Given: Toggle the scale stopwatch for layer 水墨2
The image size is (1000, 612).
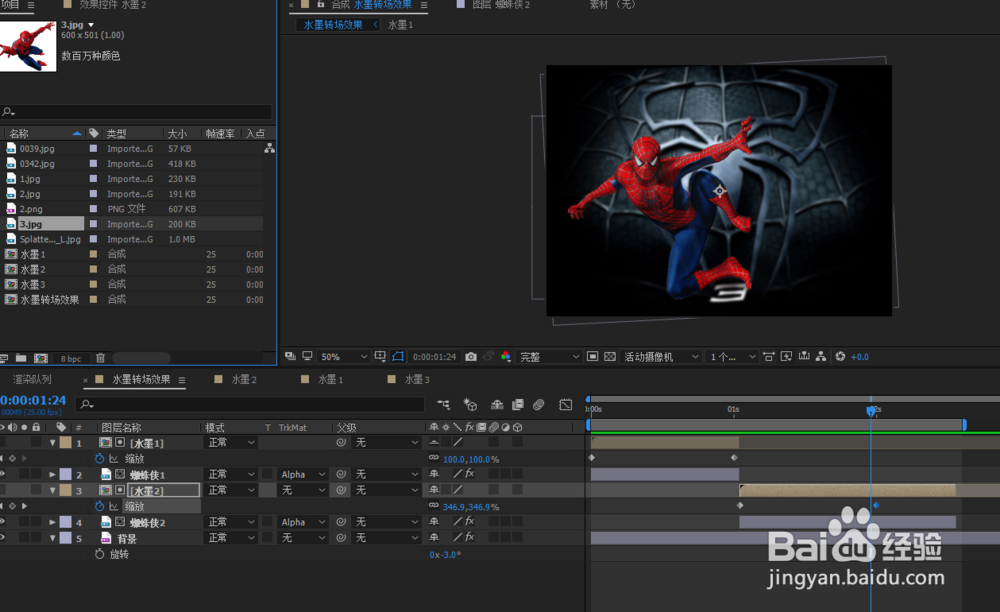Looking at the screenshot, I should [99, 506].
